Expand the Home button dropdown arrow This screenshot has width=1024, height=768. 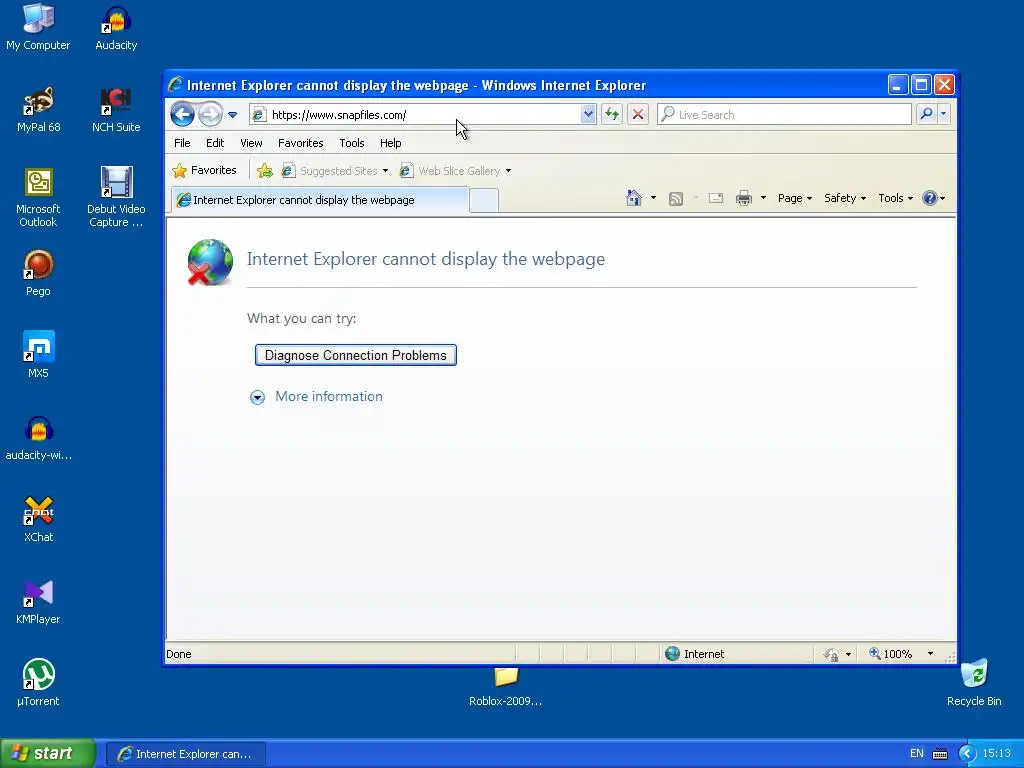pos(653,198)
